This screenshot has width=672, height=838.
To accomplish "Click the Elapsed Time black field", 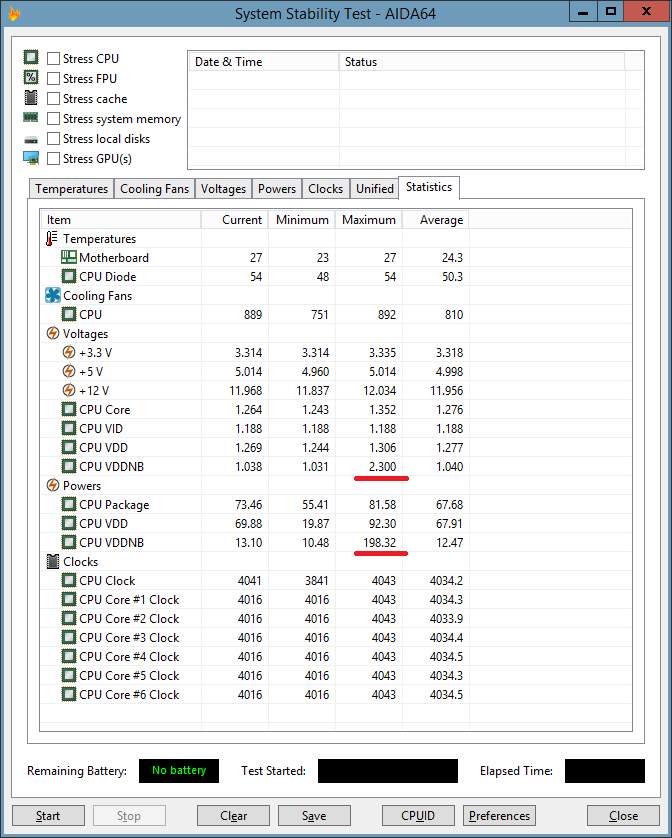I will click(605, 771).
